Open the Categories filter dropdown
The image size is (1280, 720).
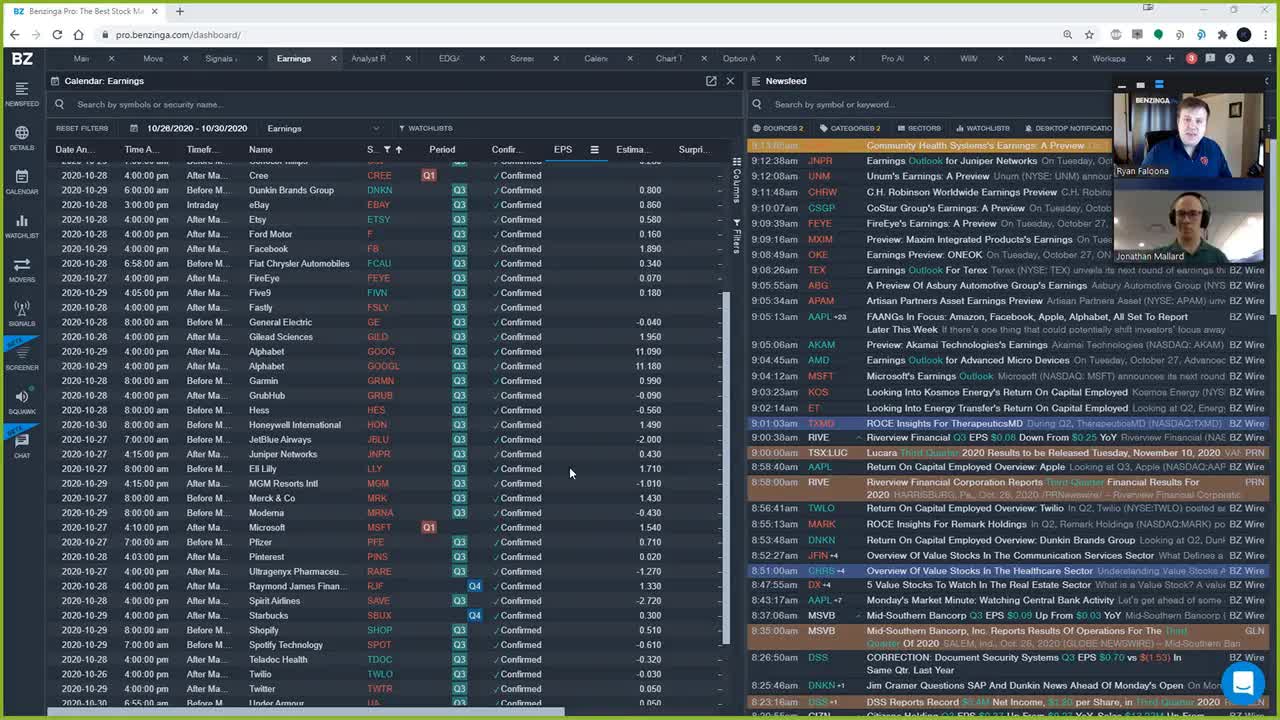click(850, 128)
